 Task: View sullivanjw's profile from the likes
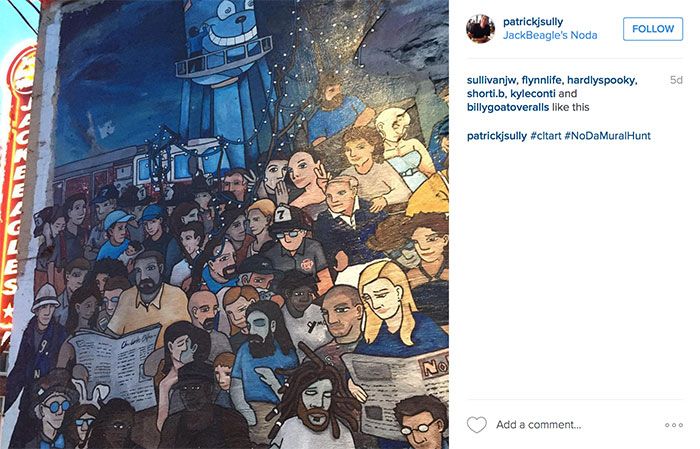[x=491, y=80]
